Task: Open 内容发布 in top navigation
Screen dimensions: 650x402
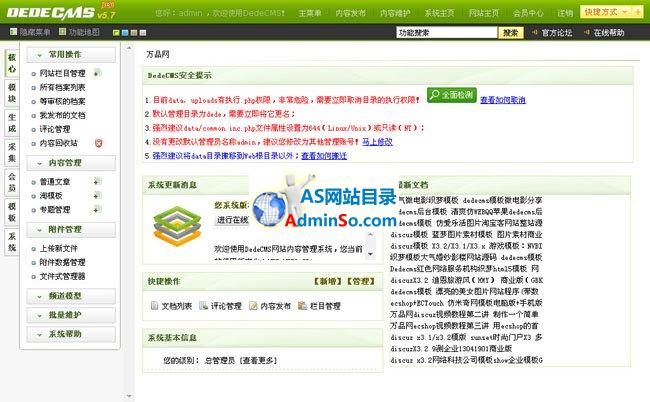Action: click(x=351, y=13)
